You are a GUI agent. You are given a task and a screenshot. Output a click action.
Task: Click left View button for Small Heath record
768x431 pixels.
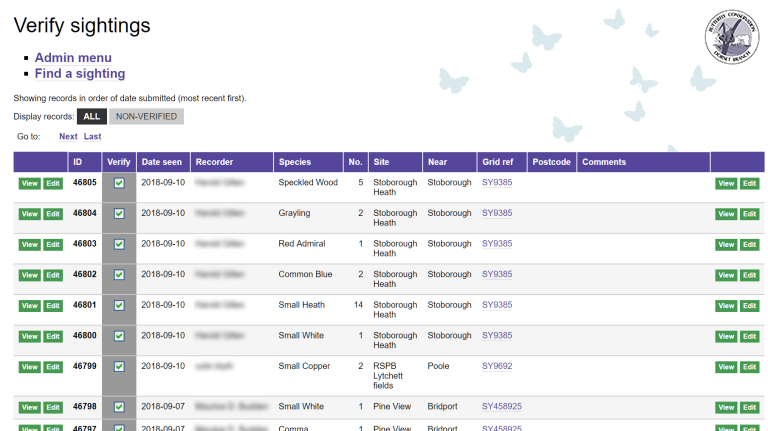[x=29, y=306]
